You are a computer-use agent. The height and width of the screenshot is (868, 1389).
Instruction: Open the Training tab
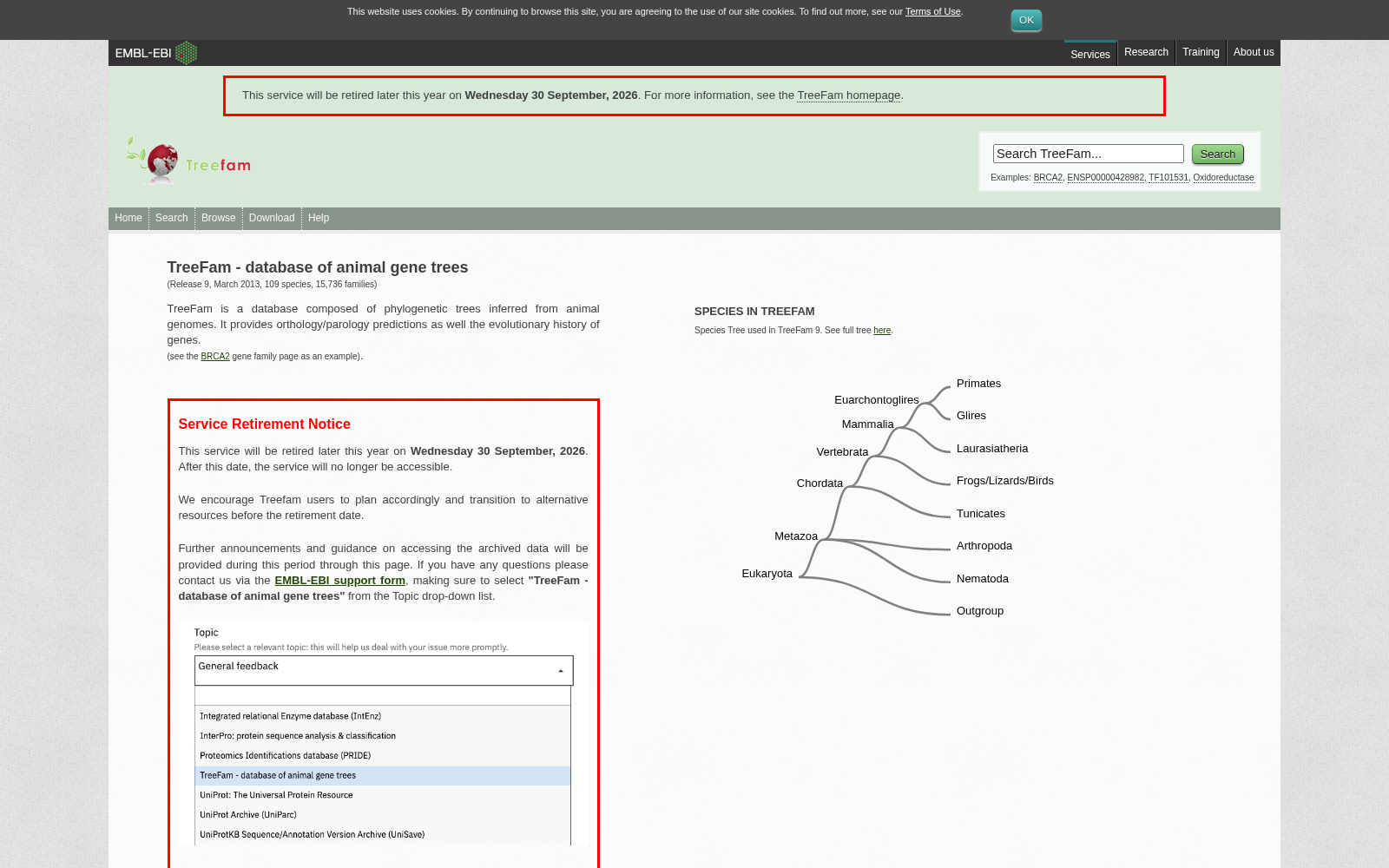pos(1201,52)
